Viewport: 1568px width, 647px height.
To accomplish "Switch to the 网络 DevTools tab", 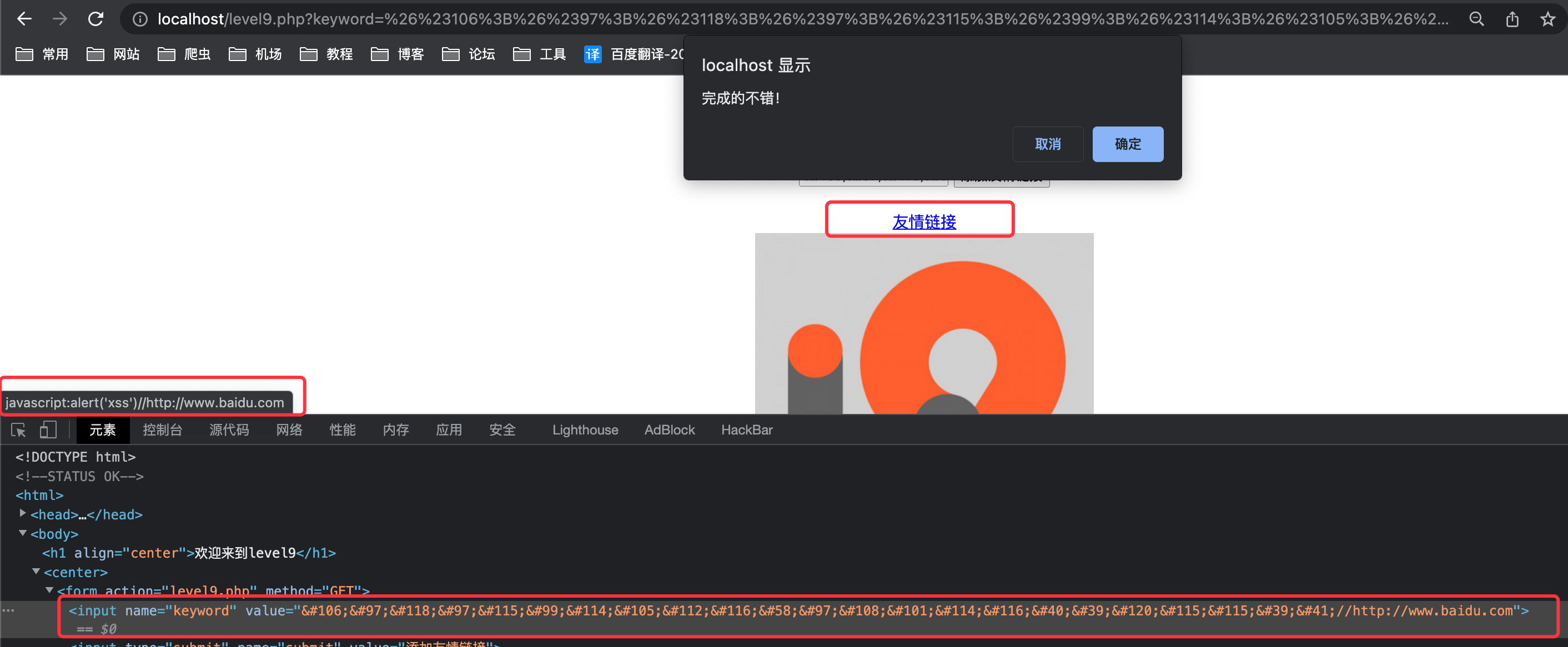I will [289, 430].
